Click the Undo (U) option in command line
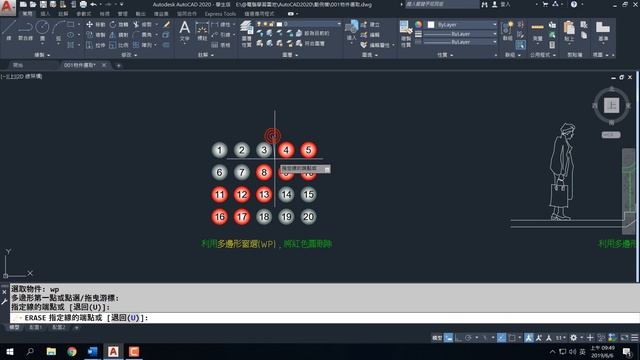The width and height of the screenshot is (640, 360). [126, 318]
